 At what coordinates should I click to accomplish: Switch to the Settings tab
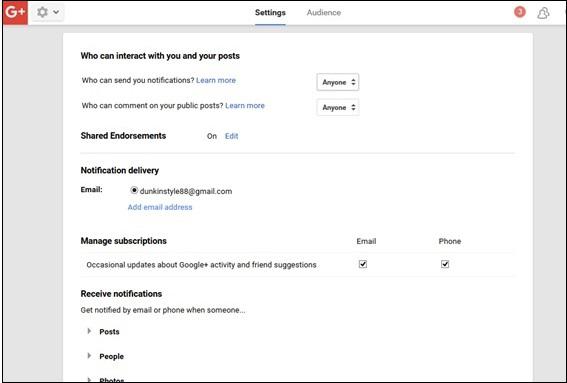coord(270,13)
